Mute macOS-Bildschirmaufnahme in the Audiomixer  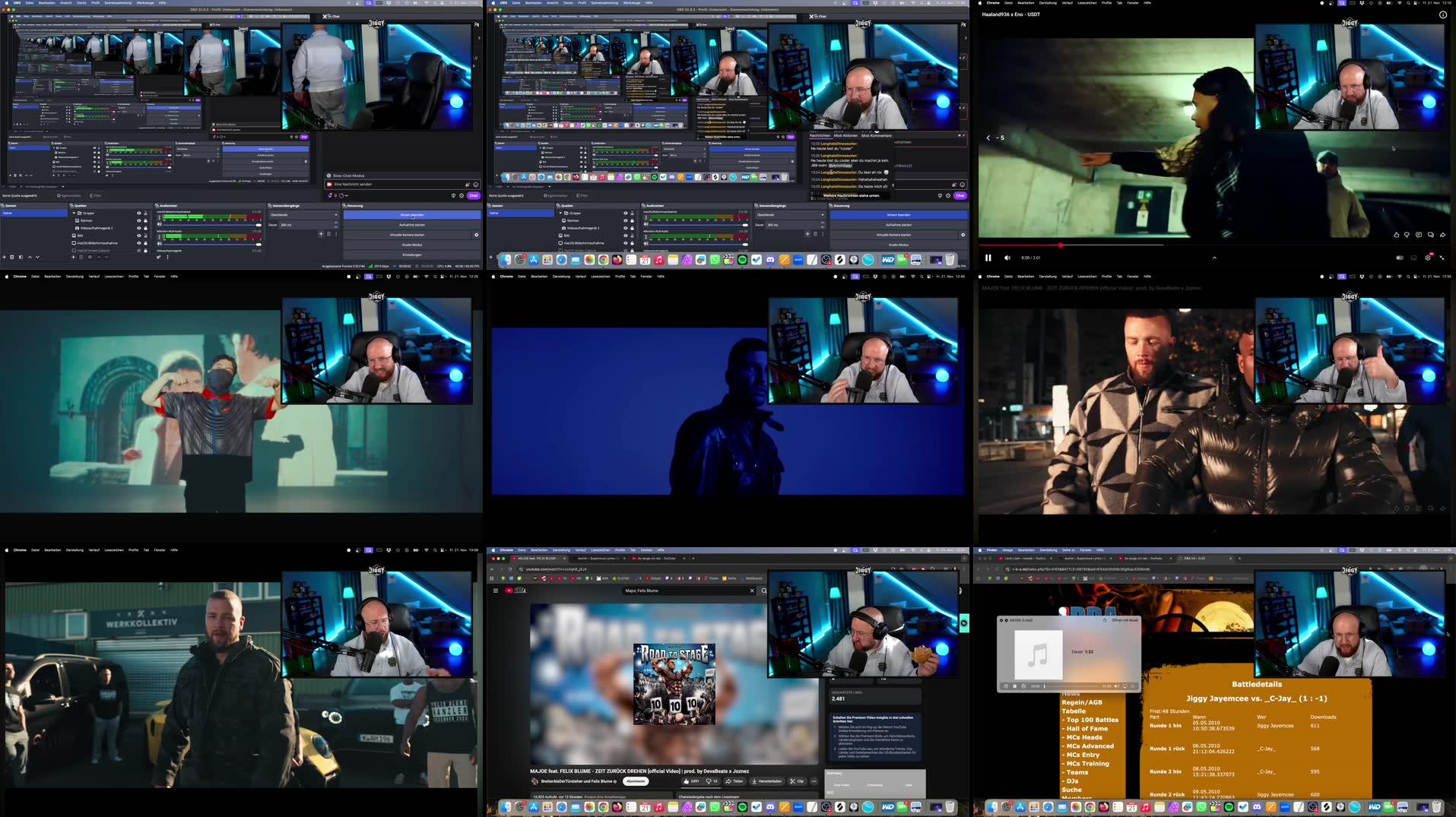158,224
